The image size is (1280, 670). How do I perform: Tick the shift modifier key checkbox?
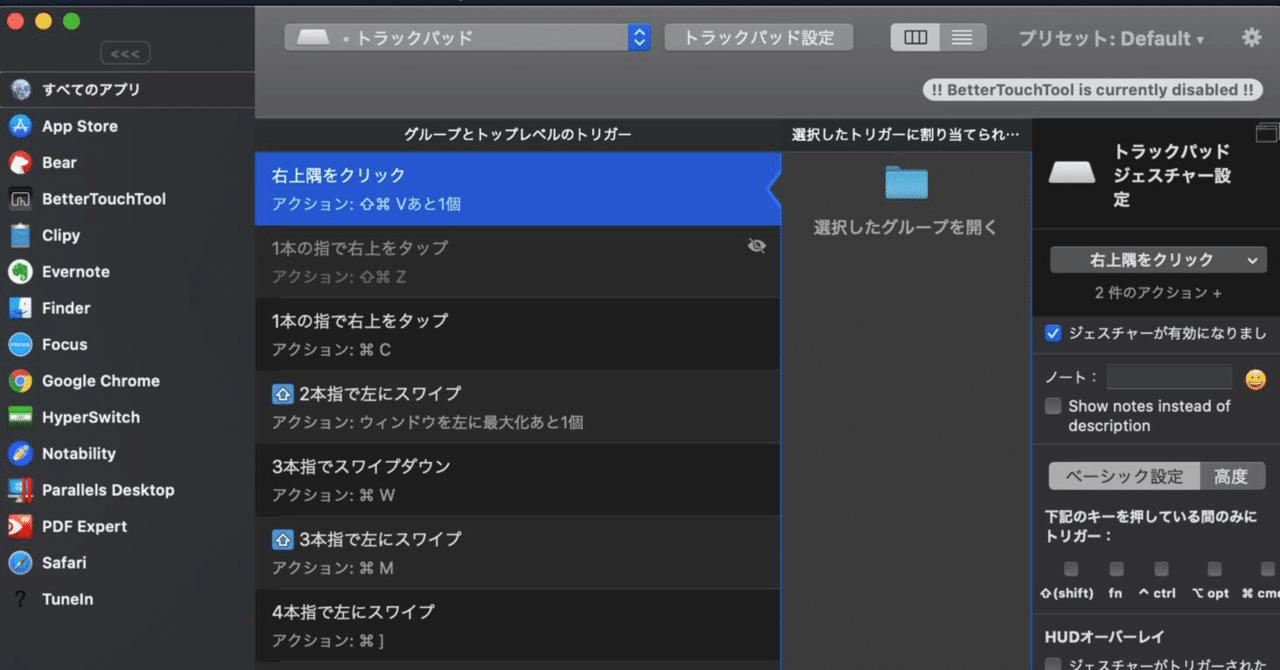click(x=1071, y=569)
